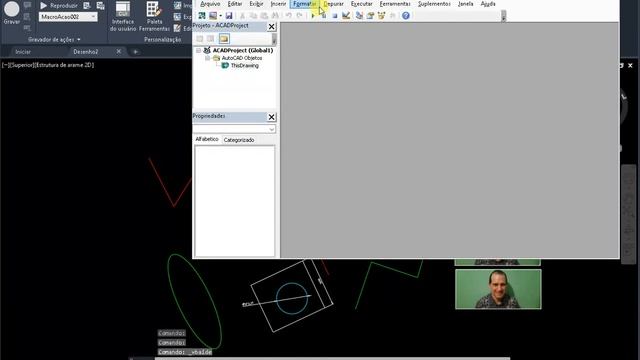Open the Executar menu
Viewport: 640px width, 360px height.
pos(362,4)
